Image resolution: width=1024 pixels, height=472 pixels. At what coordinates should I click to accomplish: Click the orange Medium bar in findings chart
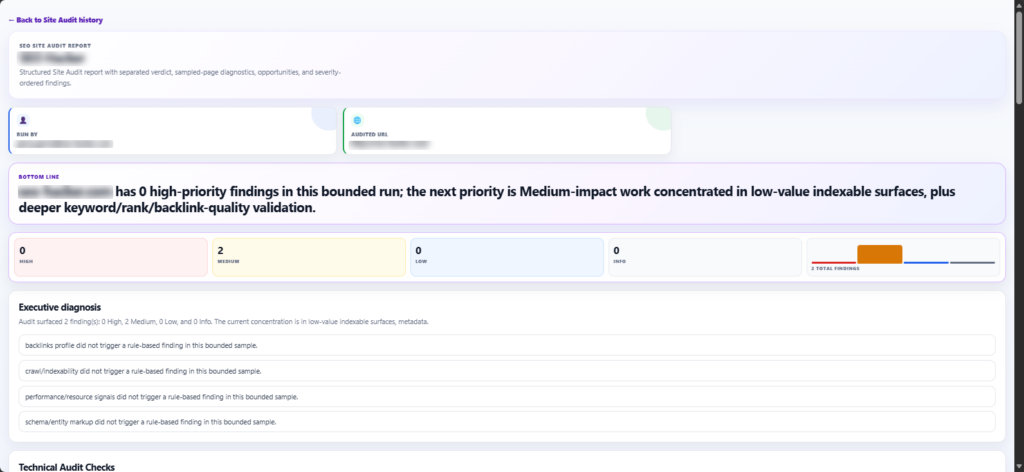click(880, 254)
